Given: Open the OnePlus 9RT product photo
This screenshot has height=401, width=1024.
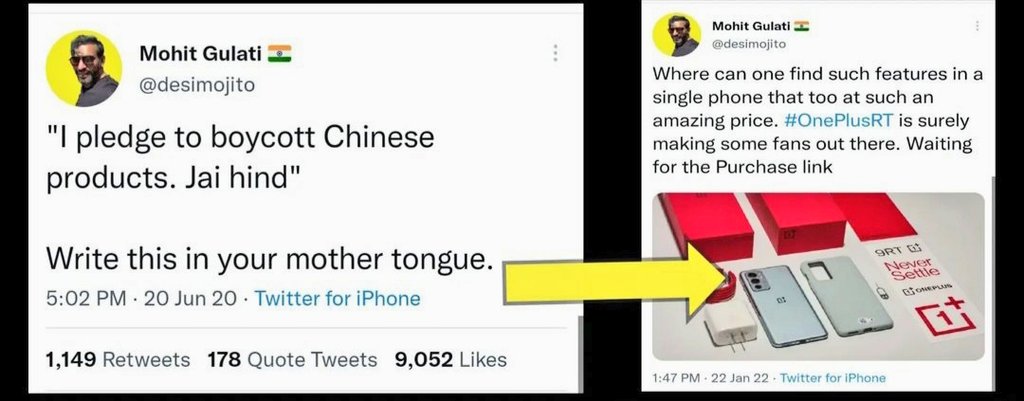Looking at the screenshot, I should pos(818,276).
